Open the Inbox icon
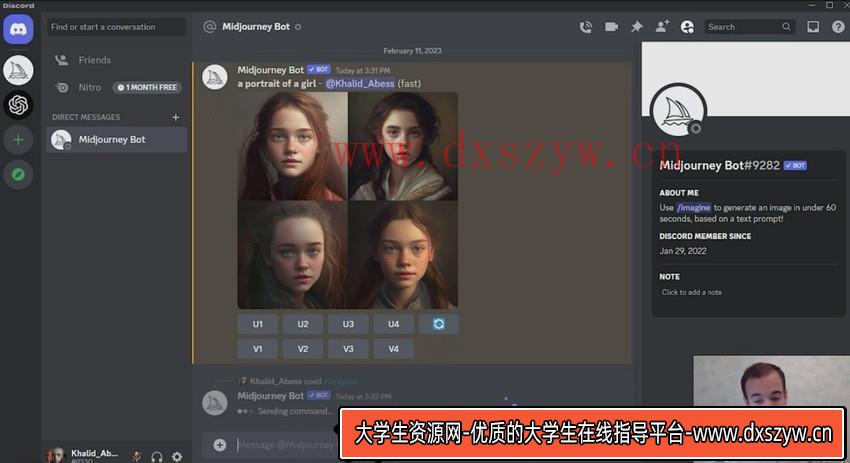The height and width of the screenshot is (463, 850). [x=813, y=27]
